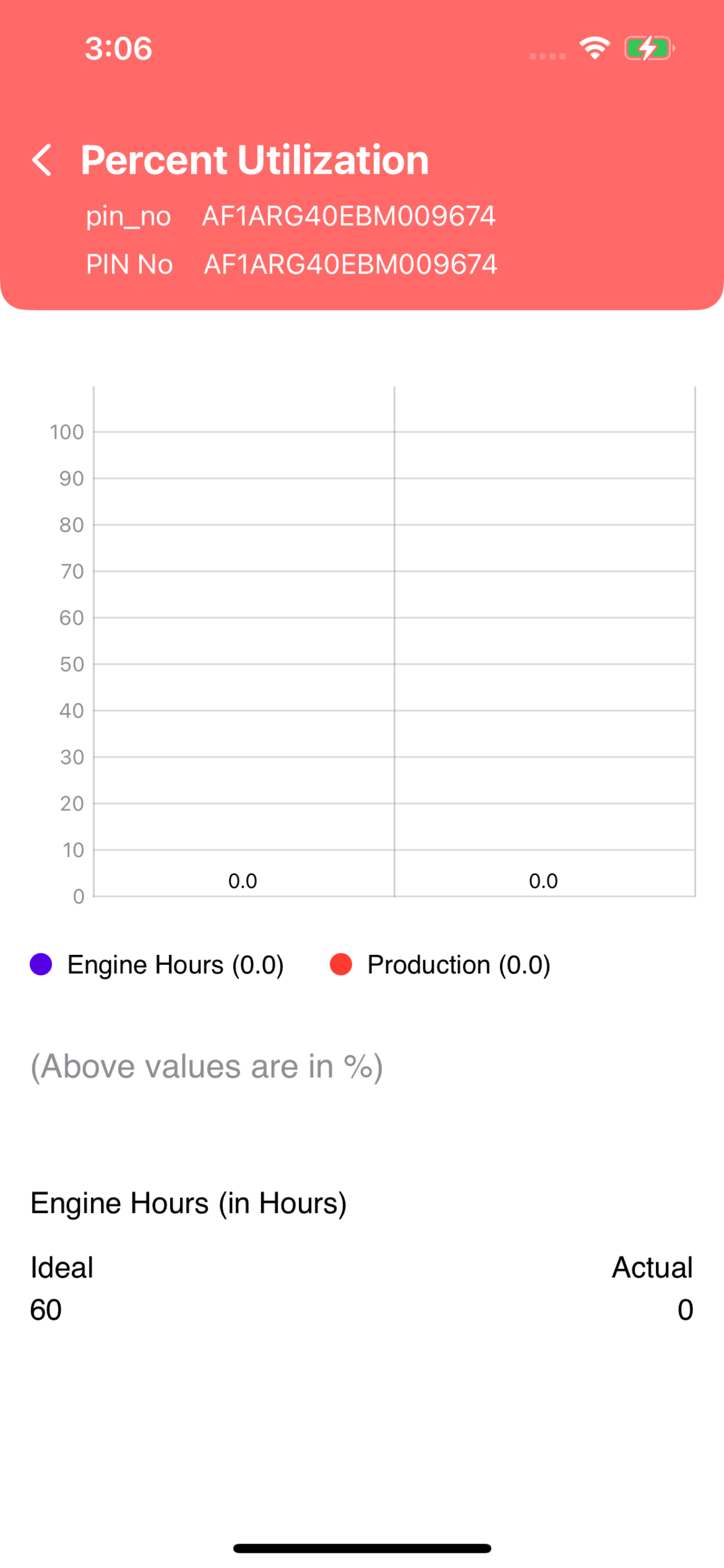This screenshot has width=724, height=1568.
Task: Tap the cellular signal dots
Action: click(547, 56)
